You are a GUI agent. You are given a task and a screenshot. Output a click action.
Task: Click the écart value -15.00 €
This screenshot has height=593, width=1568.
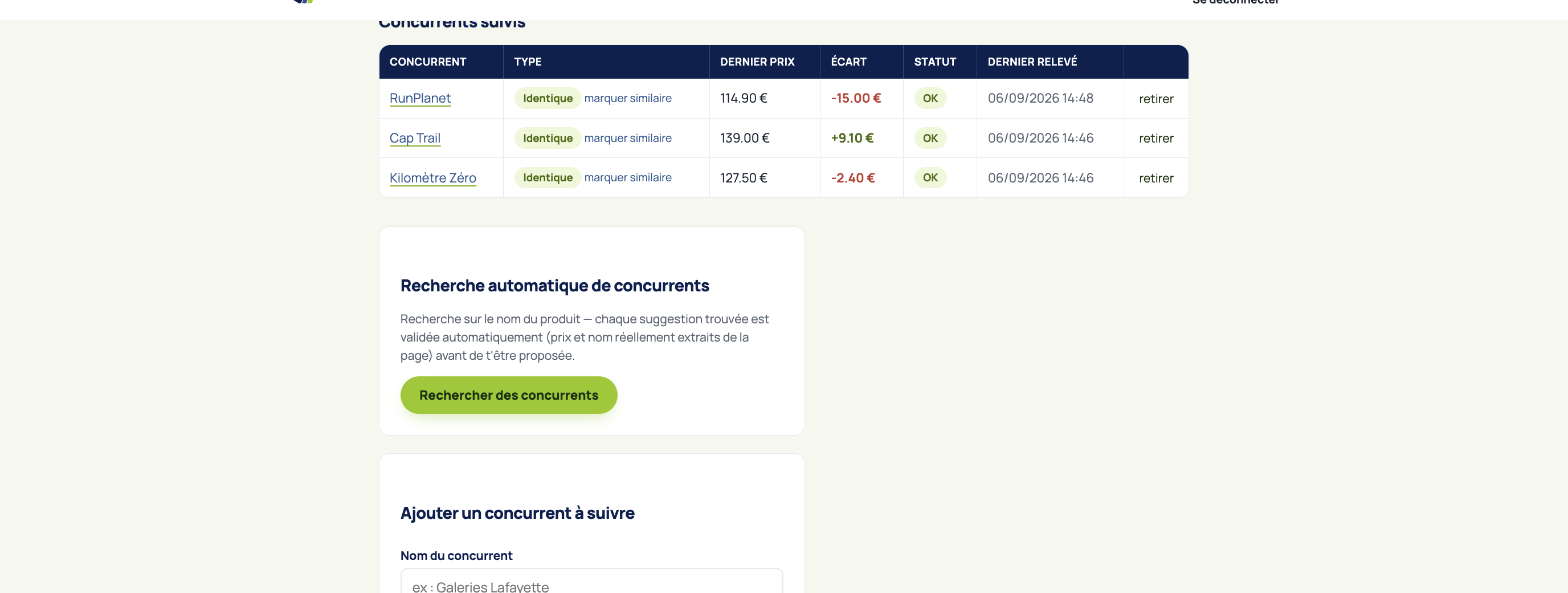click(x=856, y=98)
